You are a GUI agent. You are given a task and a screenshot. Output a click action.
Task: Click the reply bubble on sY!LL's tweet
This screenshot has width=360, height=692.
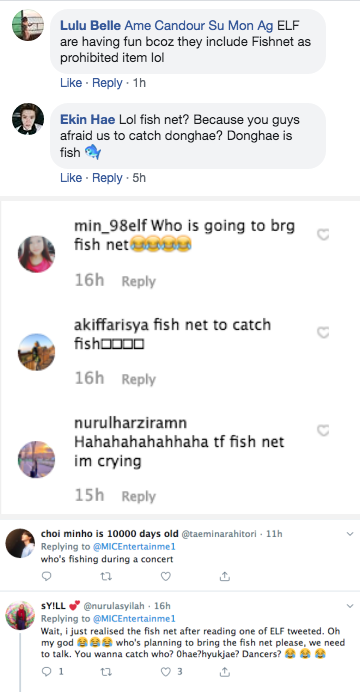tap(46, 672)
